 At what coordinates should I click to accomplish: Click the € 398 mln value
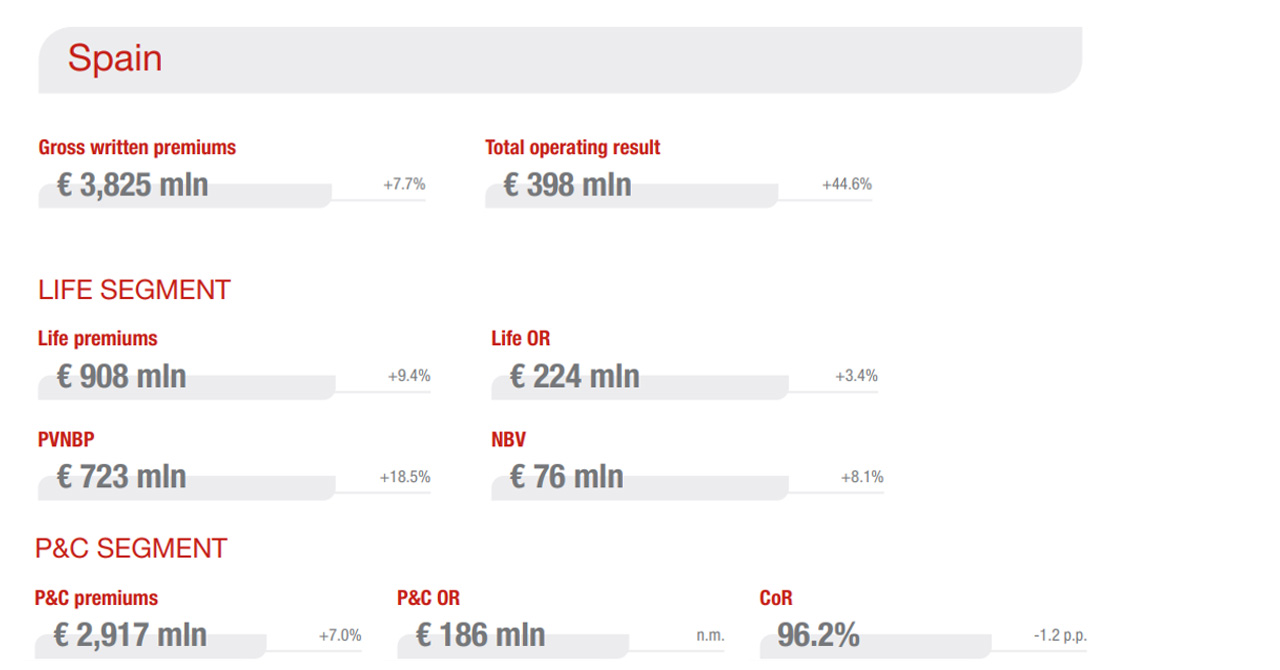(567, 185)
